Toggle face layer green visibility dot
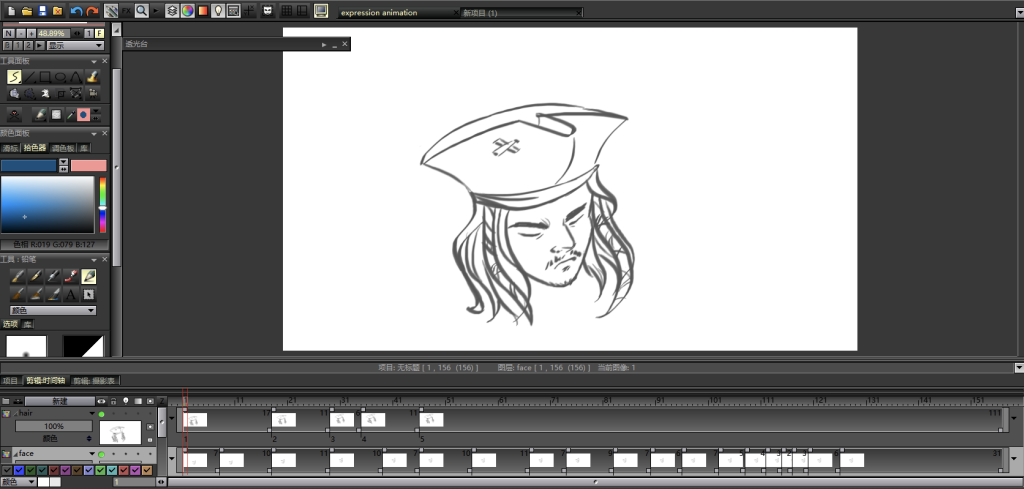 [101, 454]
